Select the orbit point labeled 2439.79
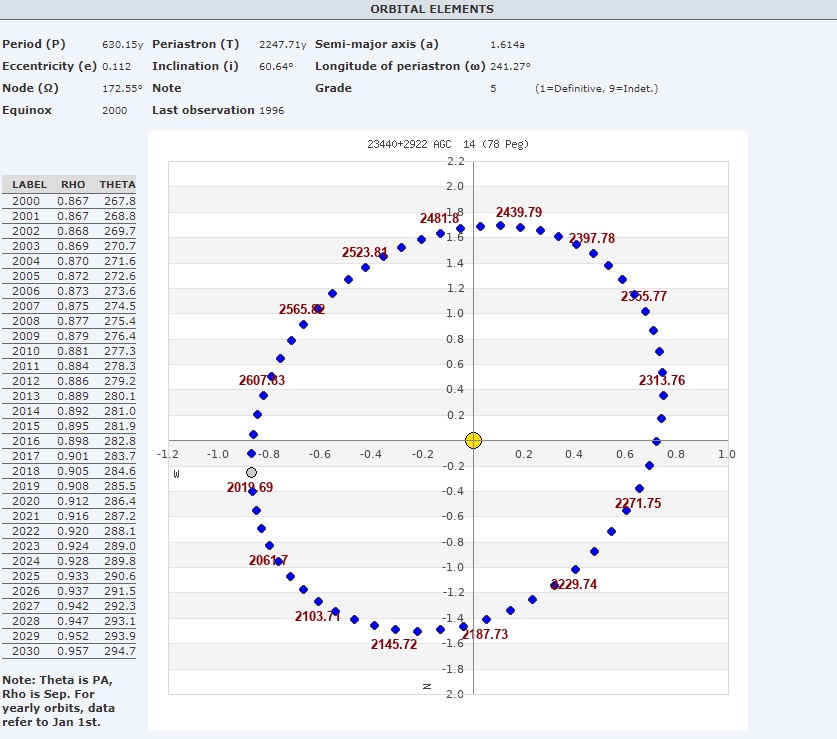The width and height of the screenshot is (837, 739). (501, 226)
